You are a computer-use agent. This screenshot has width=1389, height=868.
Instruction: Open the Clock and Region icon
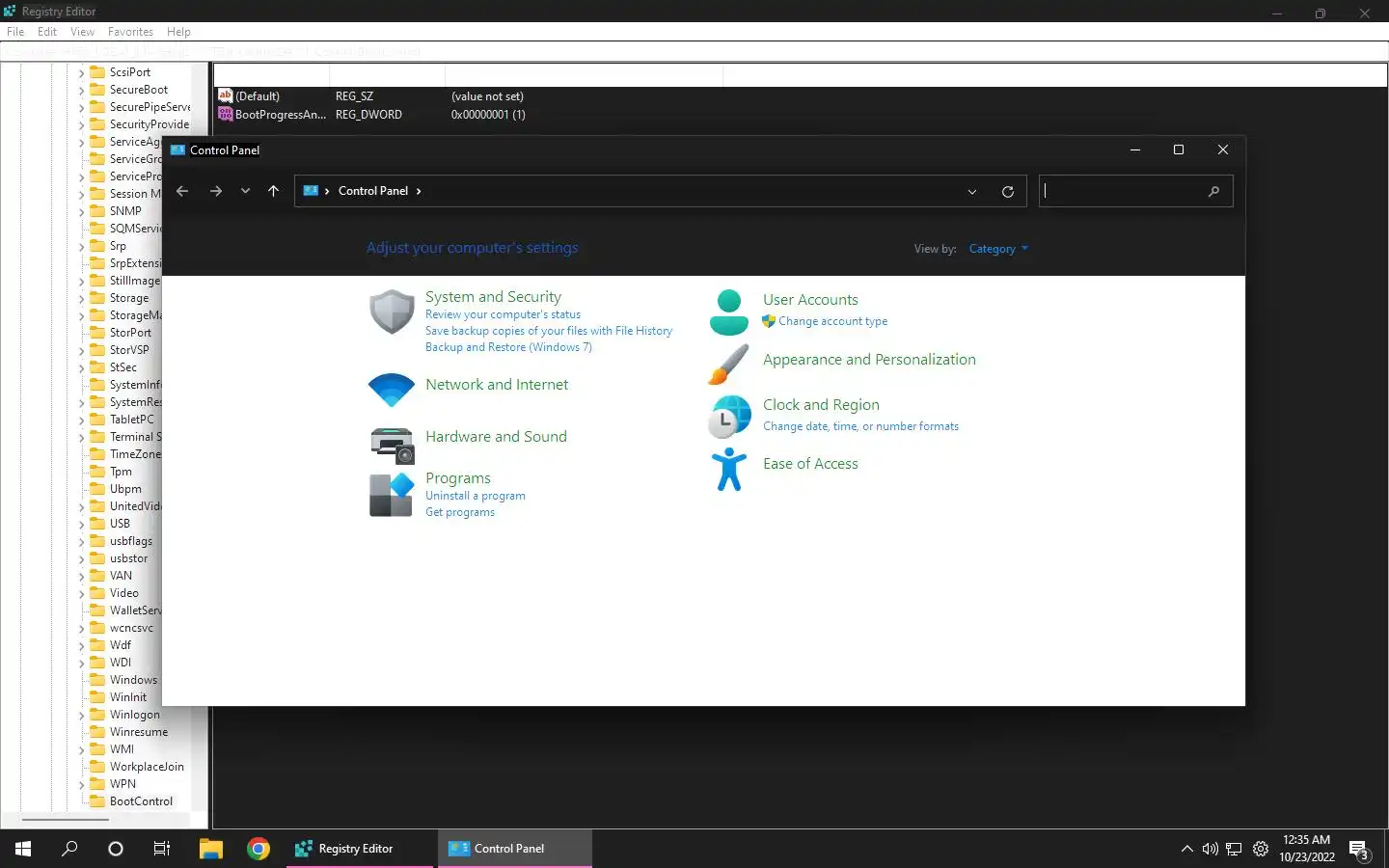[x=730, y=417]
